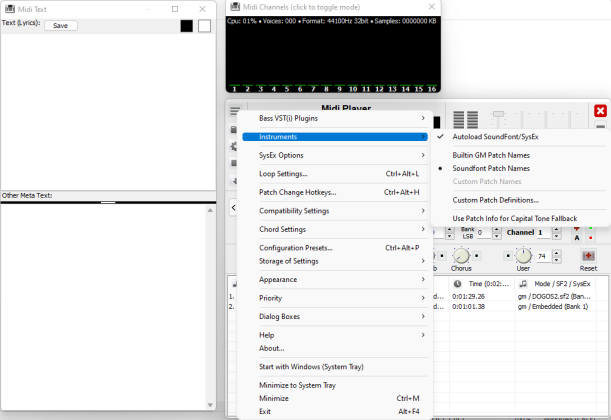Expand SysEx Options submenu
The height and width of the screenshot is (420, 611).
point(335,155)
